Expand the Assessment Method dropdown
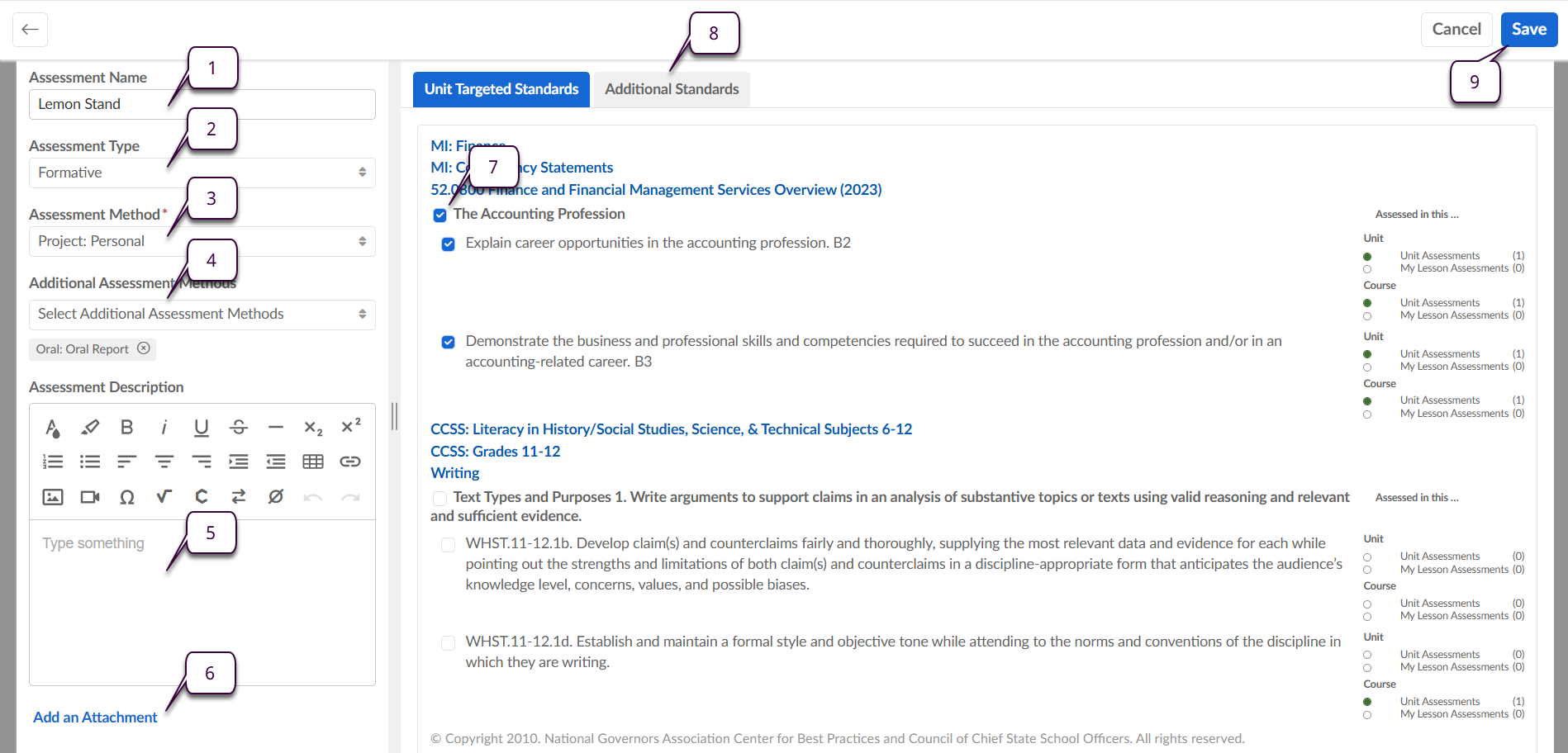The width and height of the screenshot is (1568, 753). click(202, 241)
